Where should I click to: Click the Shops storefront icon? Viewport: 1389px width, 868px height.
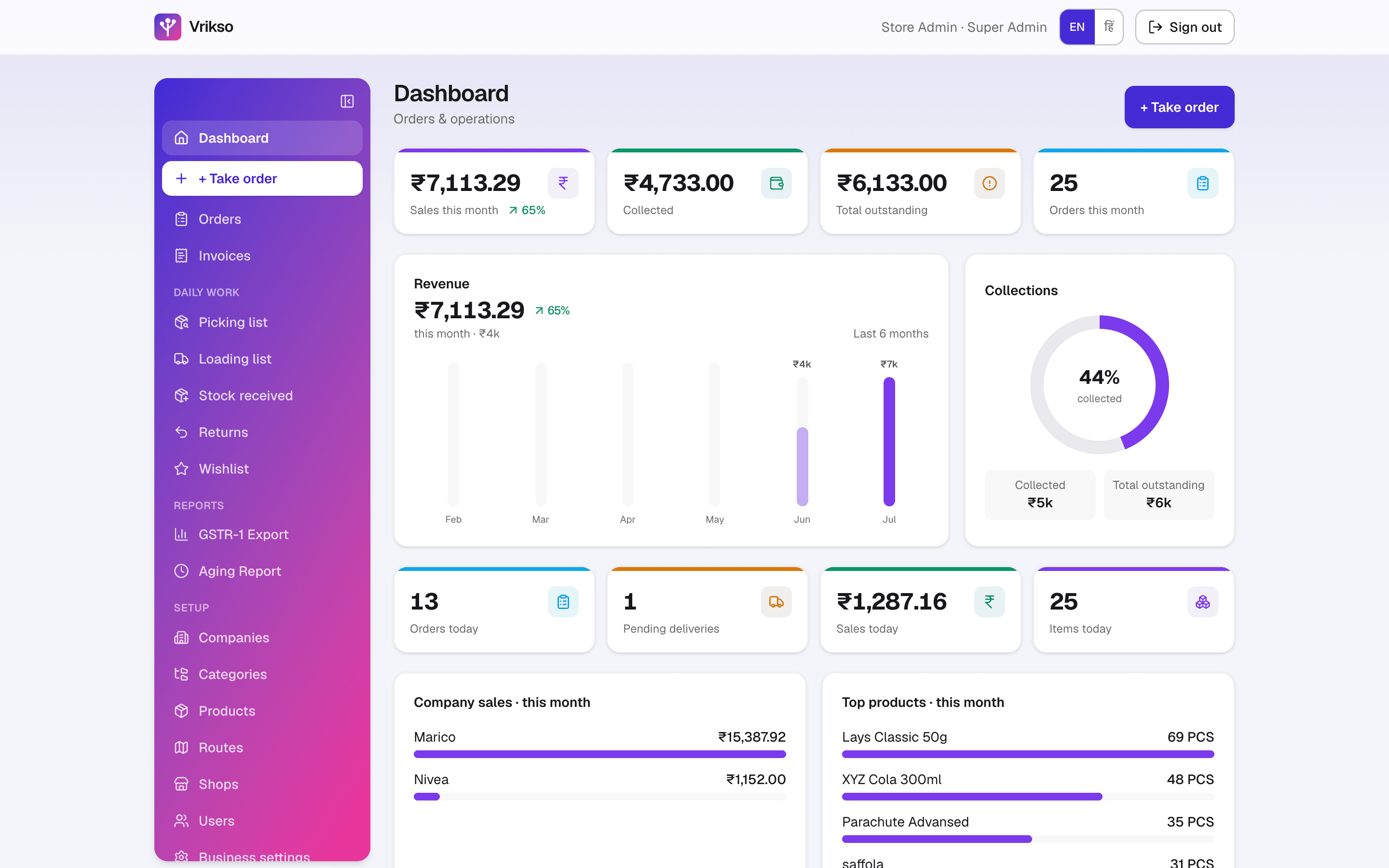point(181,784)
